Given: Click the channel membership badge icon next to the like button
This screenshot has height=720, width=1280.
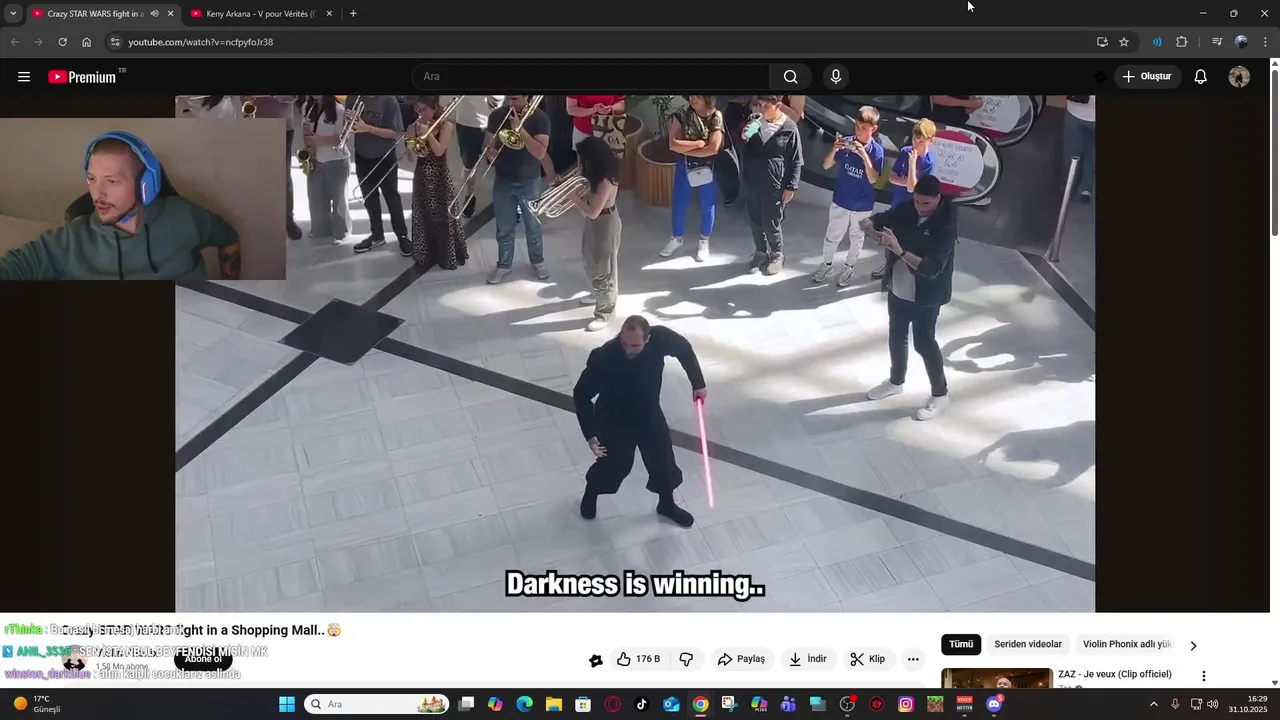Looking at the screenshot, I should (596, 660).
